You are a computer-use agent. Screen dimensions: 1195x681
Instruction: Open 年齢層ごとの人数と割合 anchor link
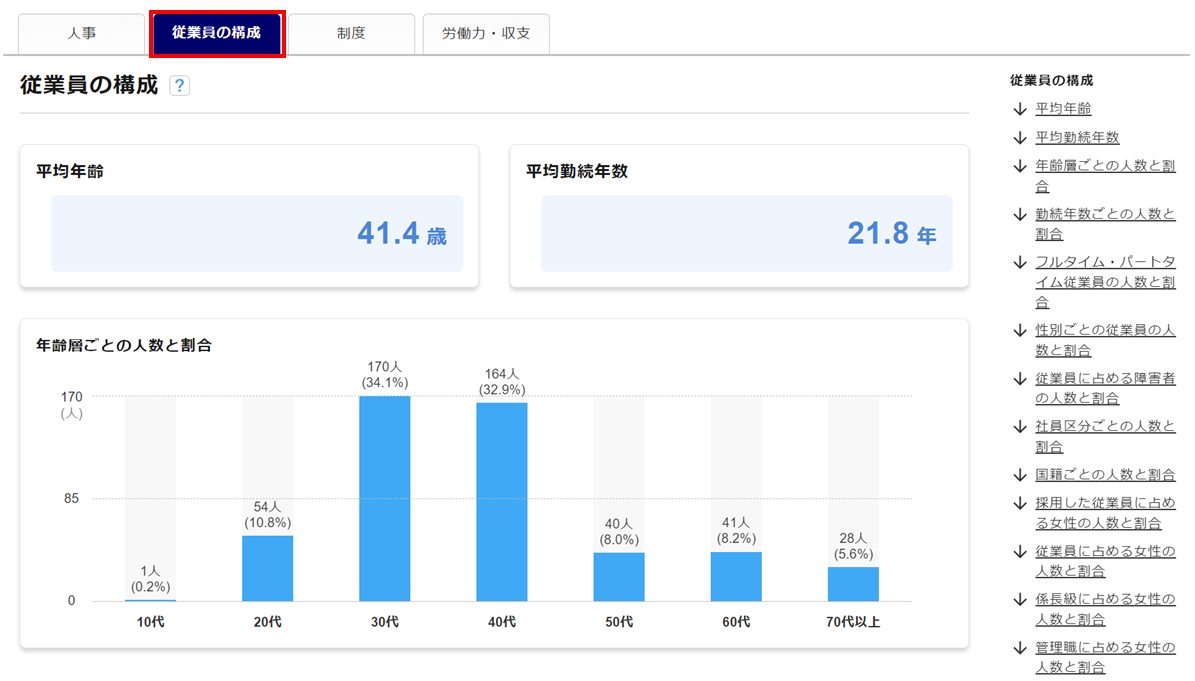pyautogui.click(x=1105, y=176)
